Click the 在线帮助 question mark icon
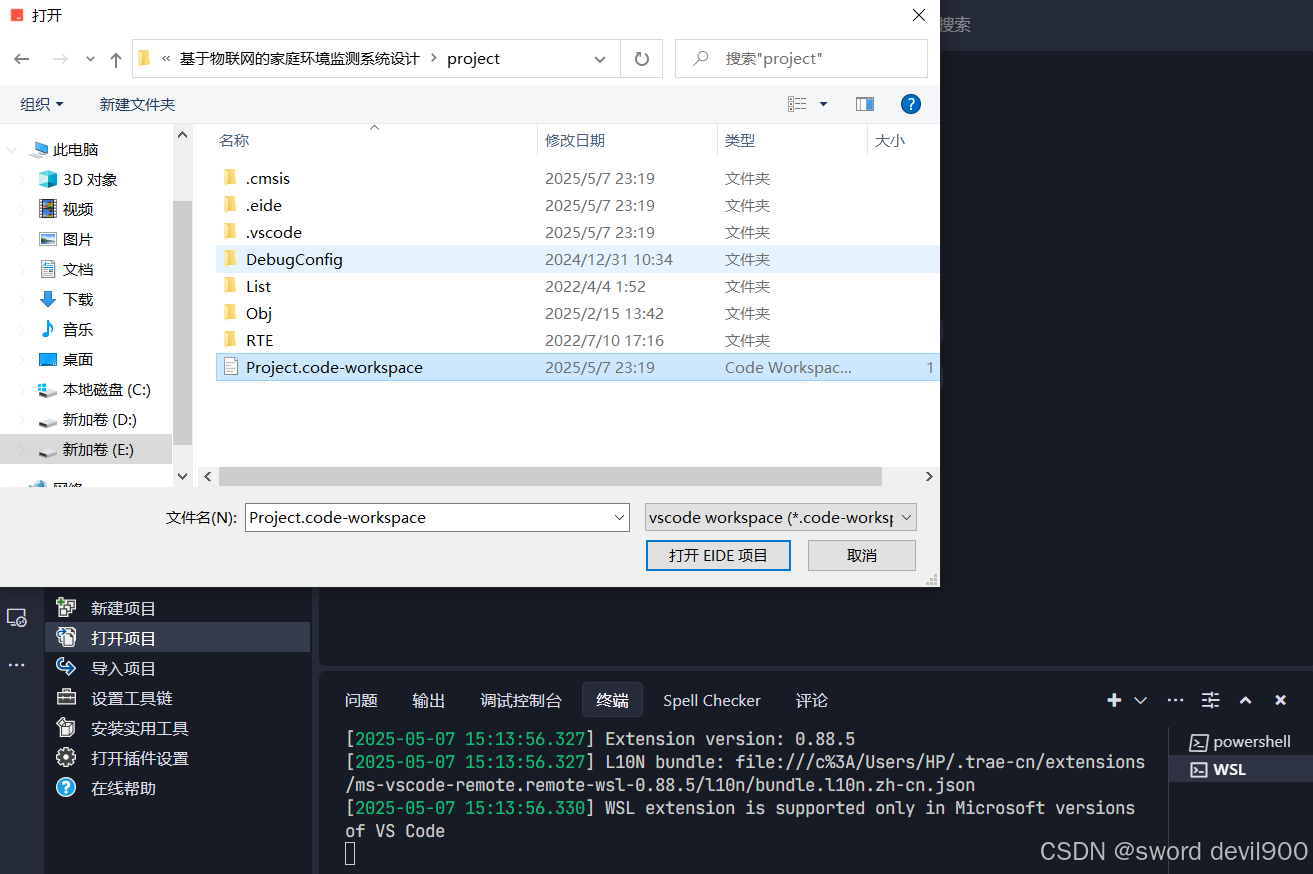 point(64,788)
